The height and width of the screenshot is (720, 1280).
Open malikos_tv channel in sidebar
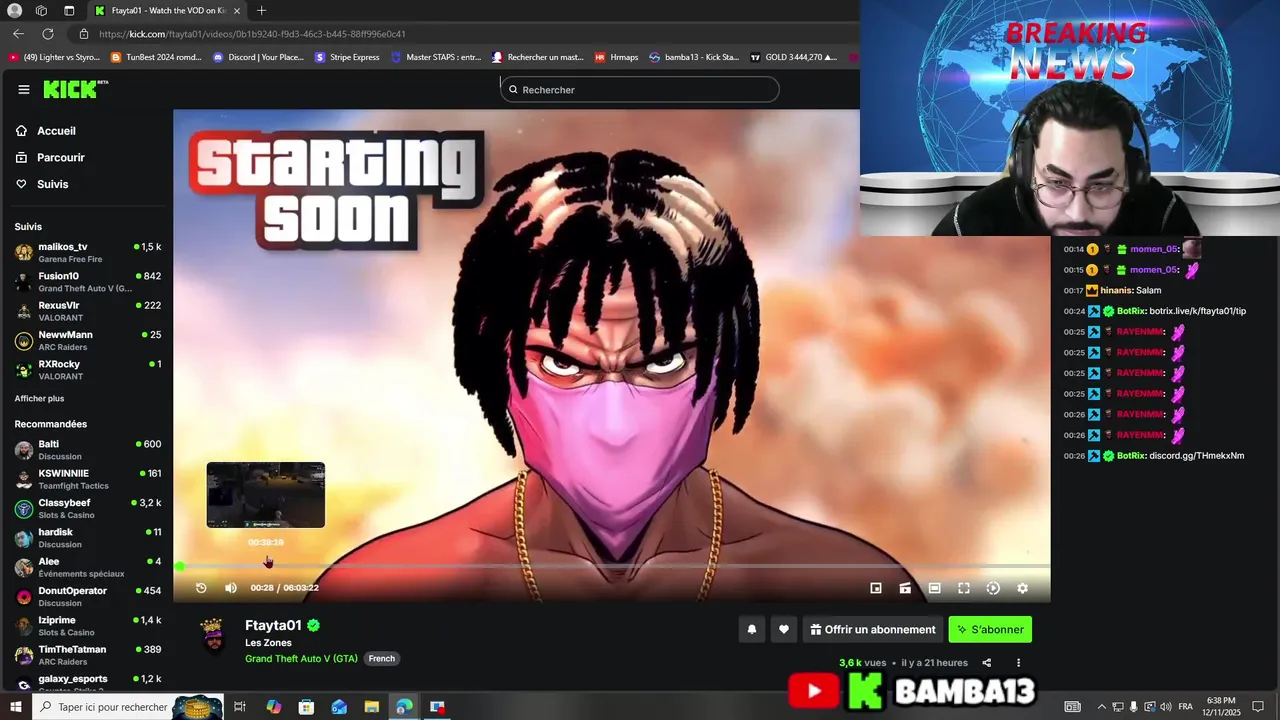tap(88, 252)
